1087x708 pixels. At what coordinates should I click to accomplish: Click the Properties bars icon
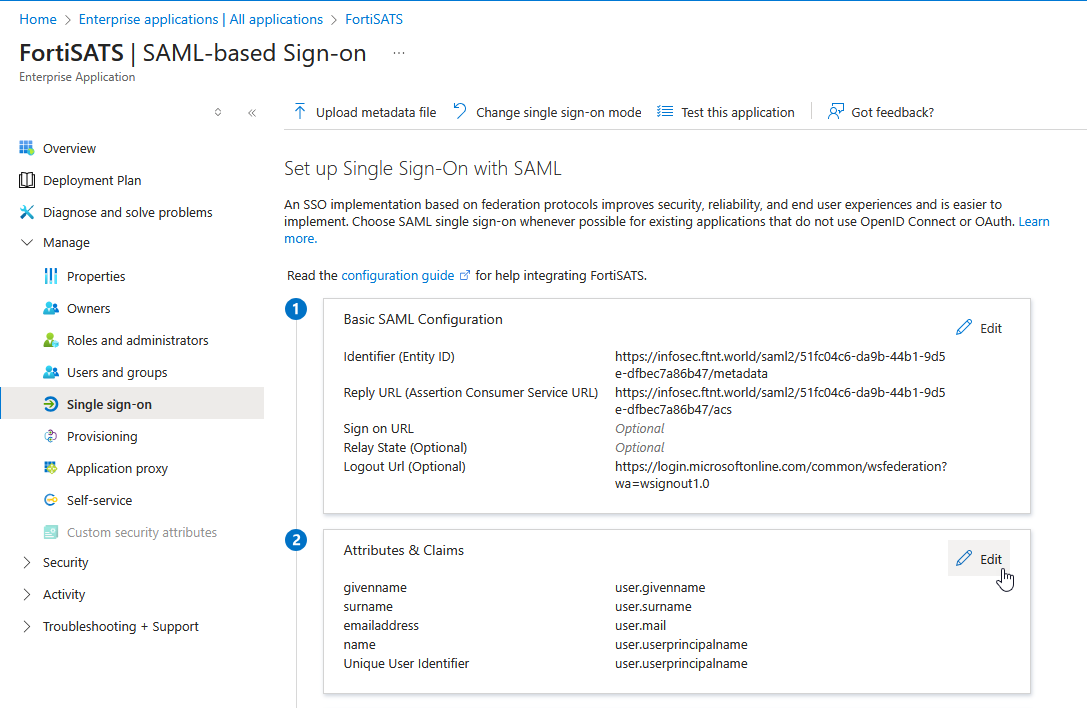coord(51,276)
